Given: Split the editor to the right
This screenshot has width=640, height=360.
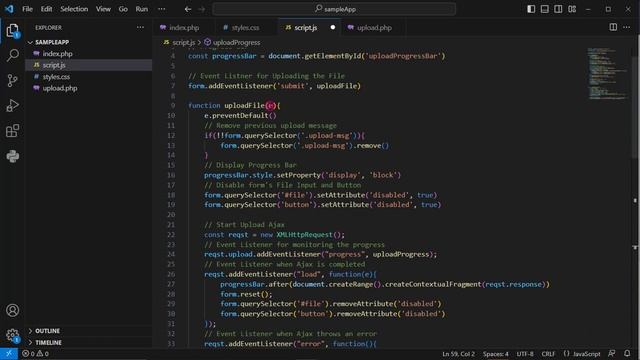Looking at the screenshot, I should pos(613,27).
